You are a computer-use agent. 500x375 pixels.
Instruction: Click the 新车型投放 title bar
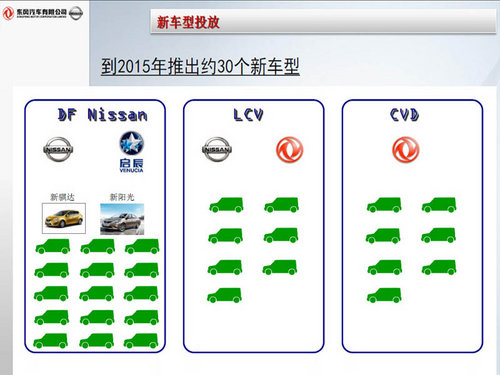(323, 21)
